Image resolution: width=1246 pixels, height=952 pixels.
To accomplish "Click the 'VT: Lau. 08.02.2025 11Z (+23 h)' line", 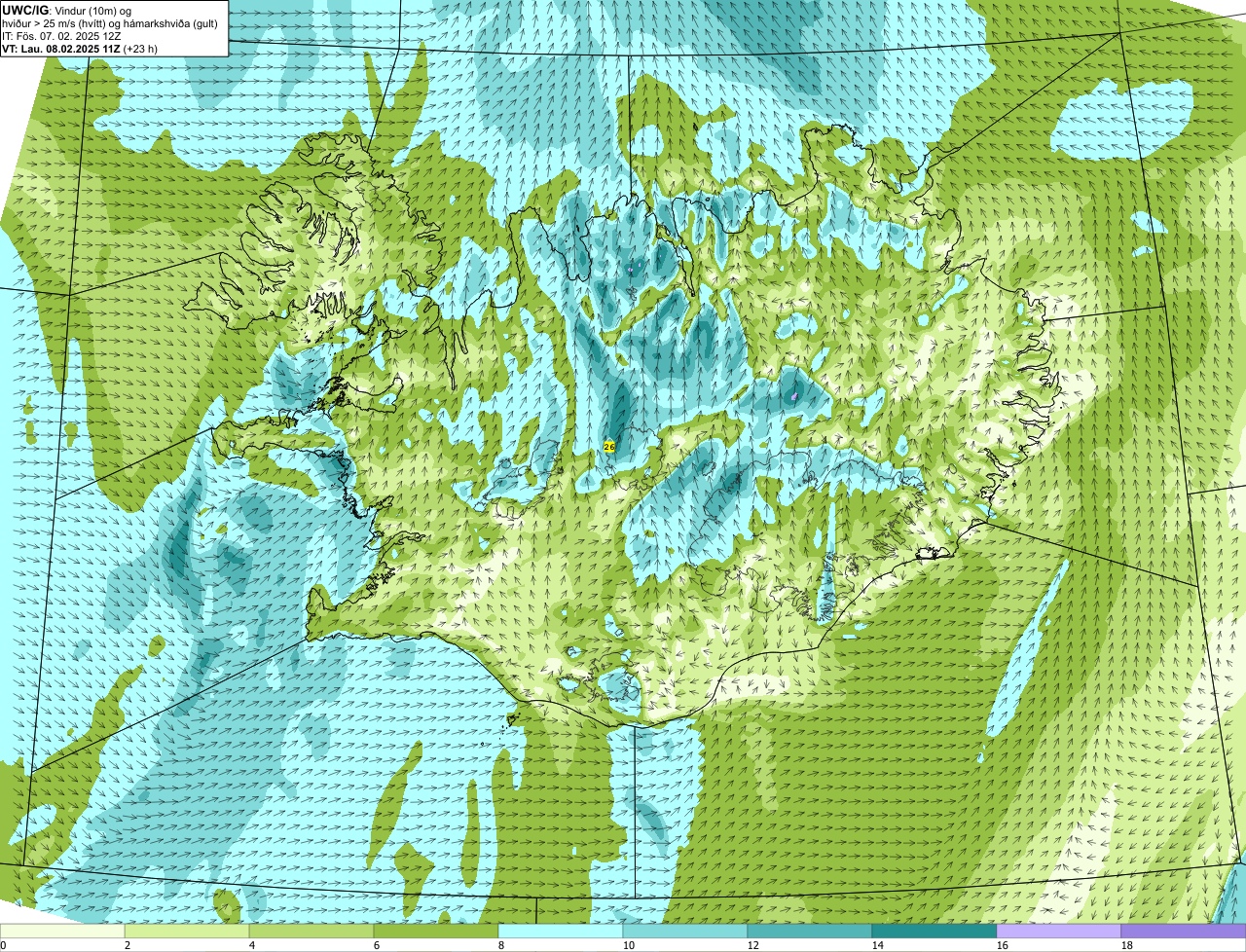I will 80,48.
